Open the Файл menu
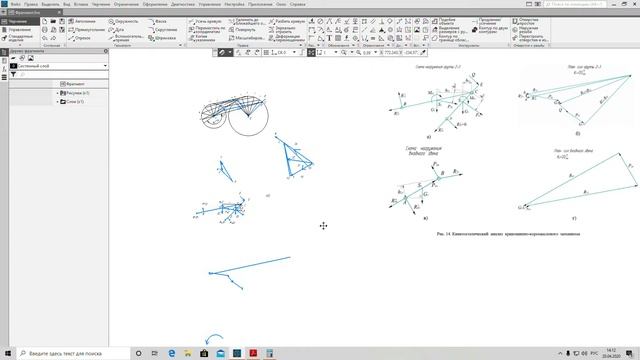The width and height of the screenshot is (640, 360). point(16,4)
